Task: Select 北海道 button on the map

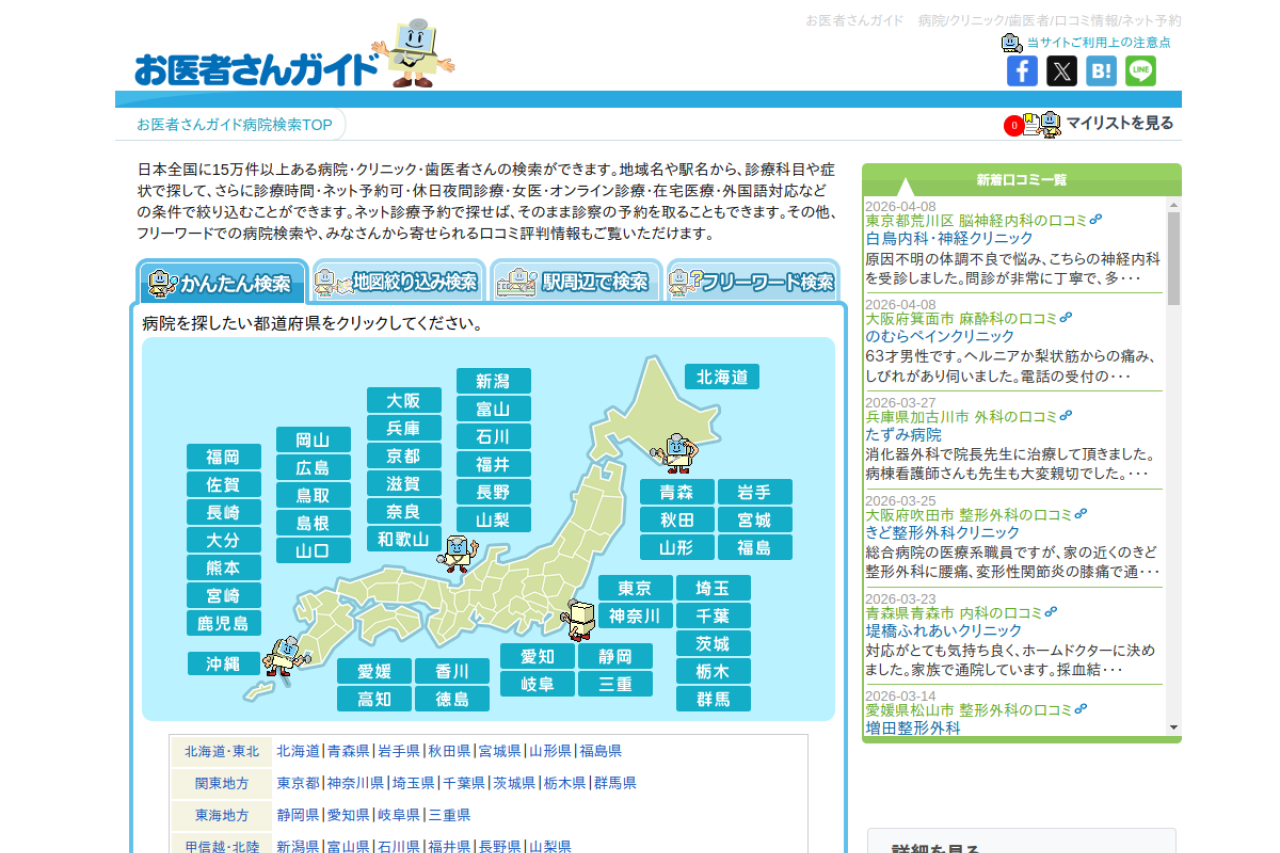Action: point(722,377)
